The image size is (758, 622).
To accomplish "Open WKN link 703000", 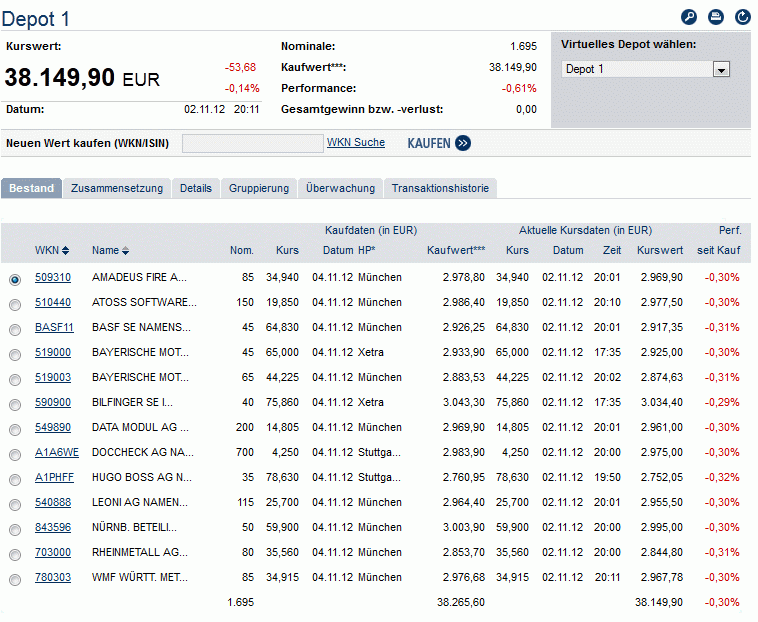I will pos(53,552).
